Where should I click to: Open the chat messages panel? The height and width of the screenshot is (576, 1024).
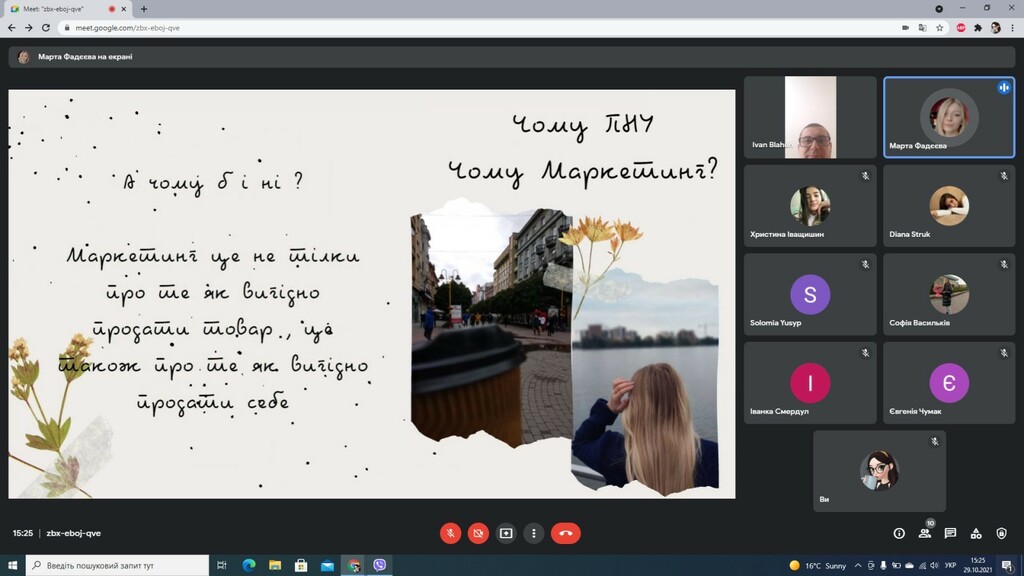[950, 534]
